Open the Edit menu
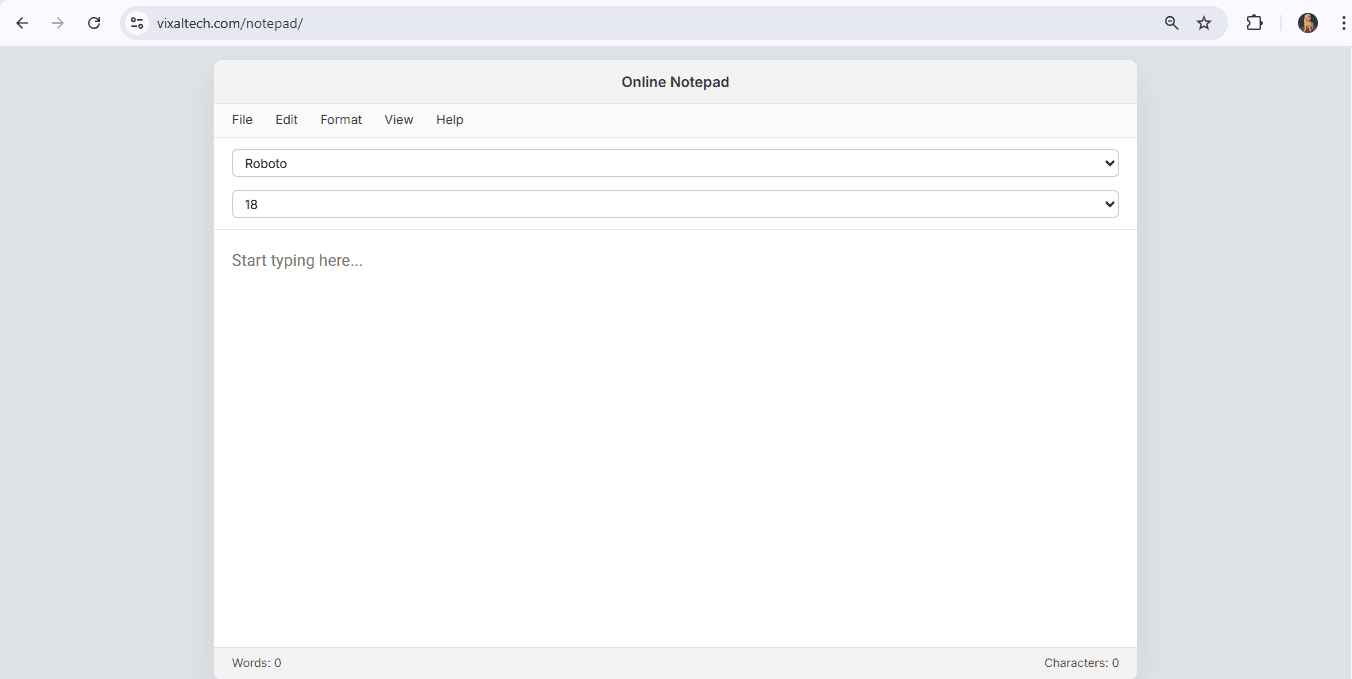The height and width of the screenshot is (679, 1352). [286, 119]
